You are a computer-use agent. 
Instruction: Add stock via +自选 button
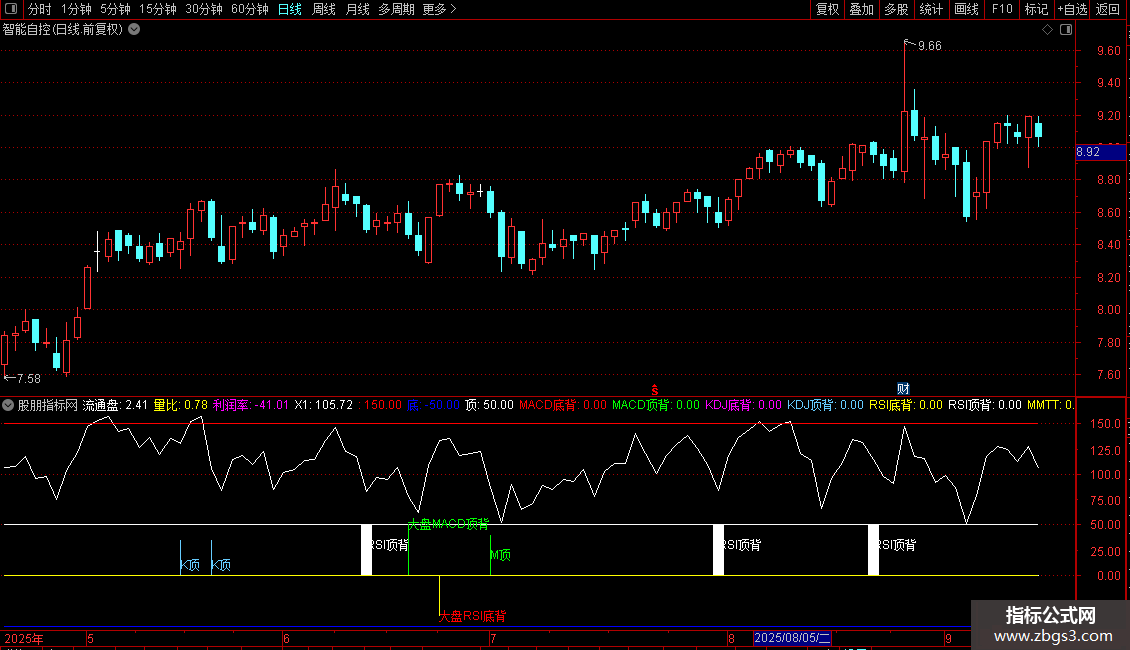(x=1072, y=9)
